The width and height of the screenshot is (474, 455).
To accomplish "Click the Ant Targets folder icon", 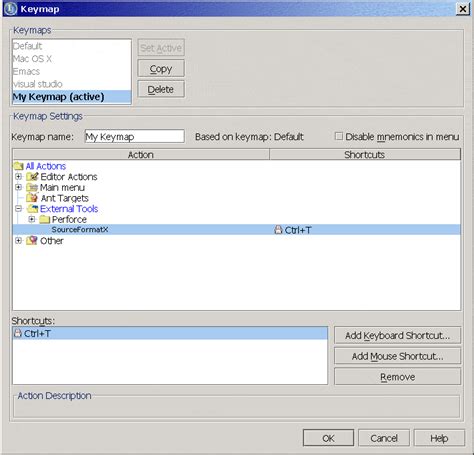I will pyautogui.click(x=32, y=198).
